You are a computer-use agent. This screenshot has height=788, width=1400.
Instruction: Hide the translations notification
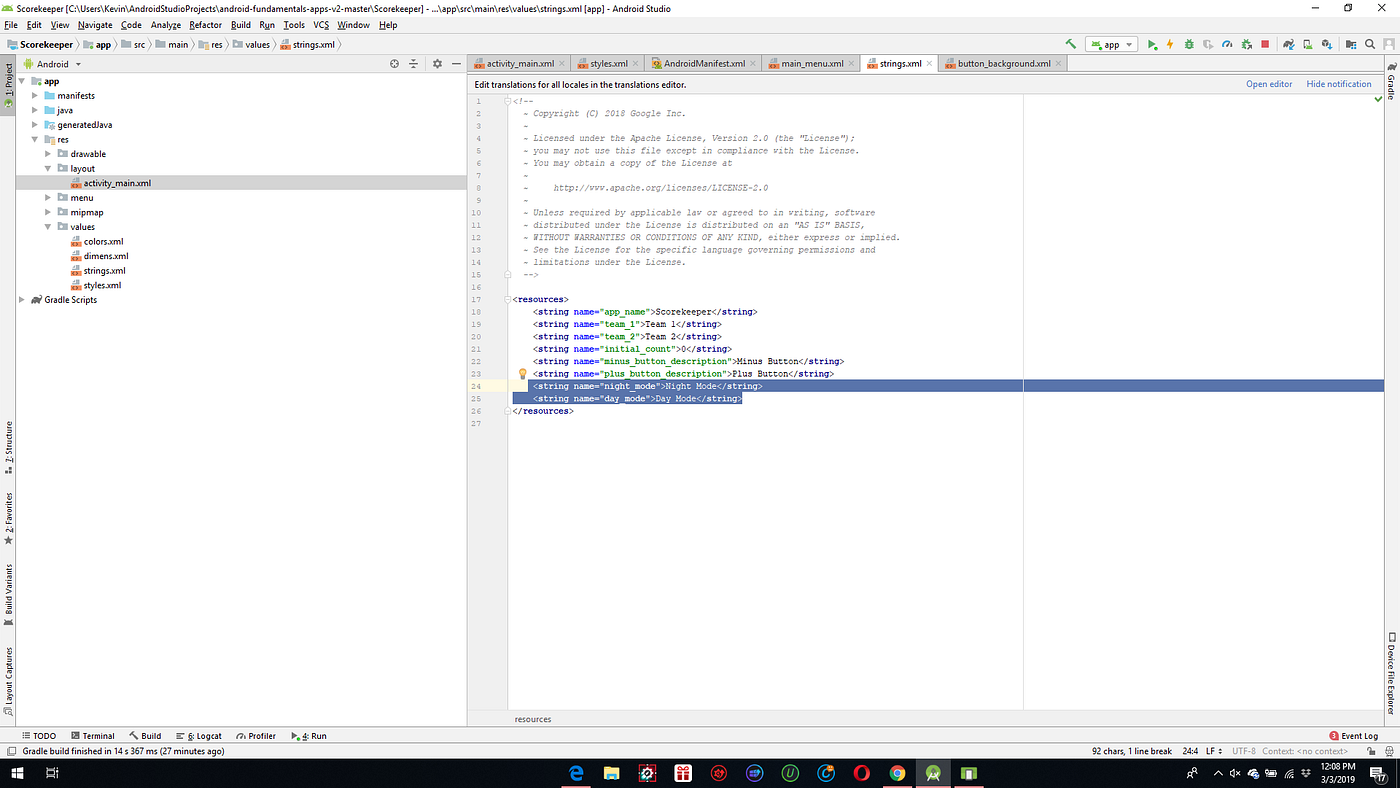point(1339,84)
